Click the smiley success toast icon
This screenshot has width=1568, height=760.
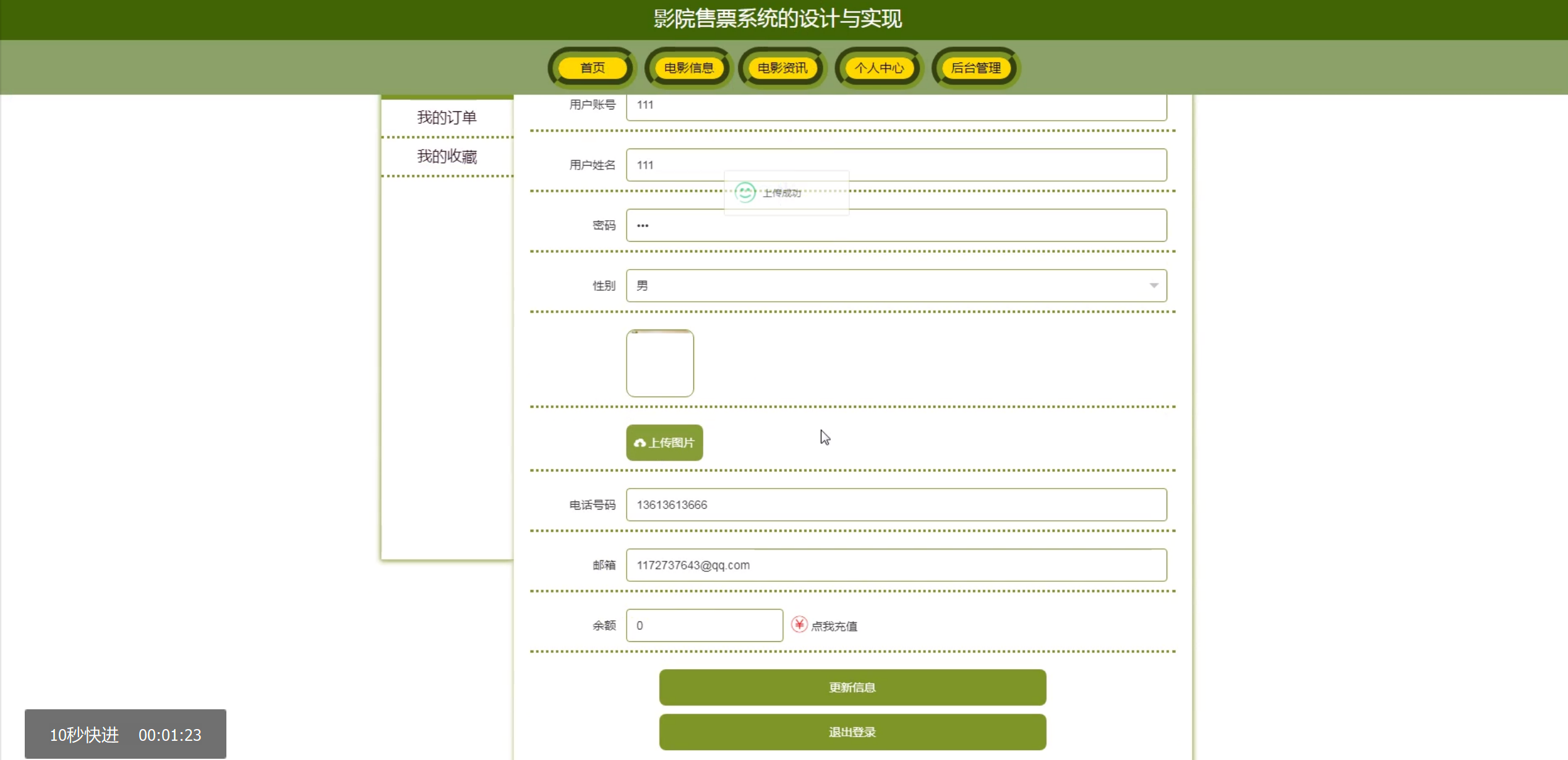click(745, 192)
